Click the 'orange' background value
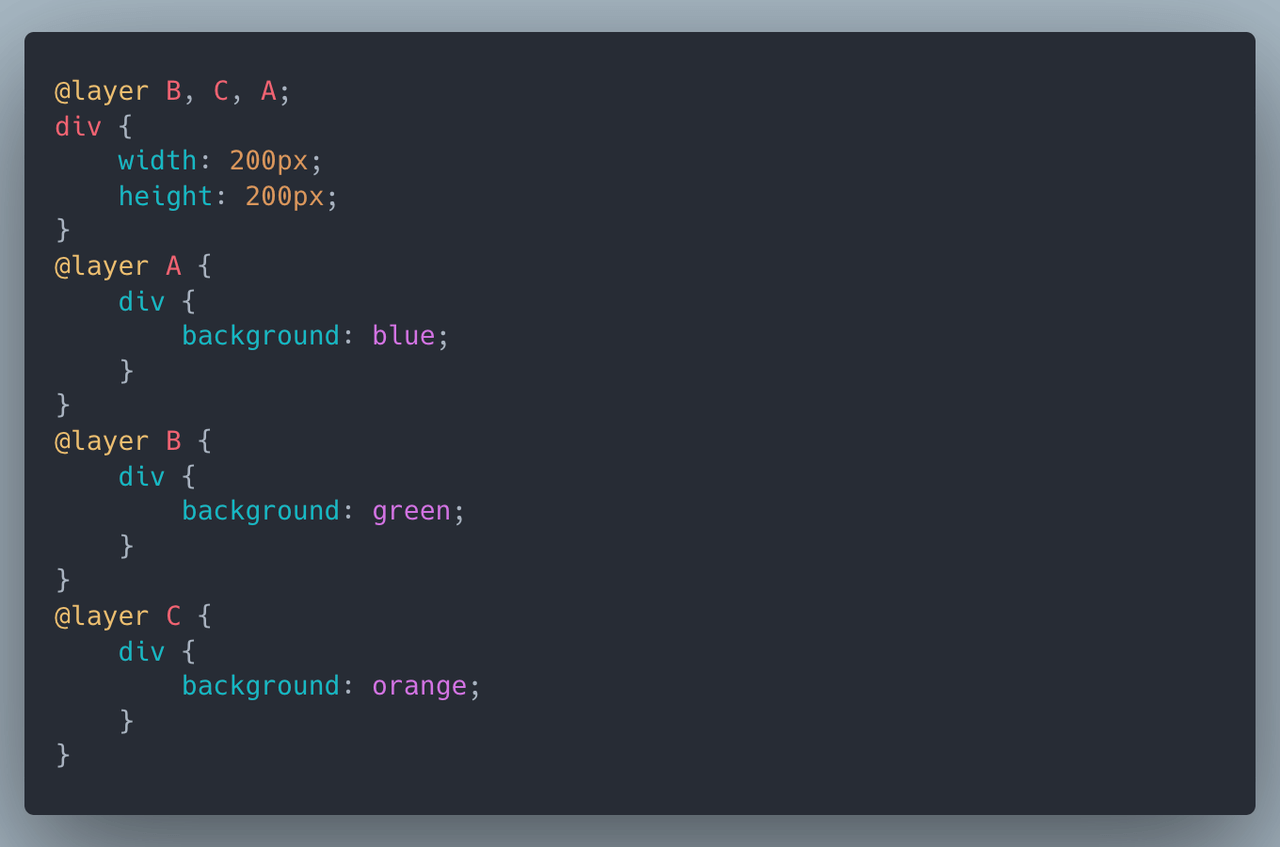 tap(419, 686)
